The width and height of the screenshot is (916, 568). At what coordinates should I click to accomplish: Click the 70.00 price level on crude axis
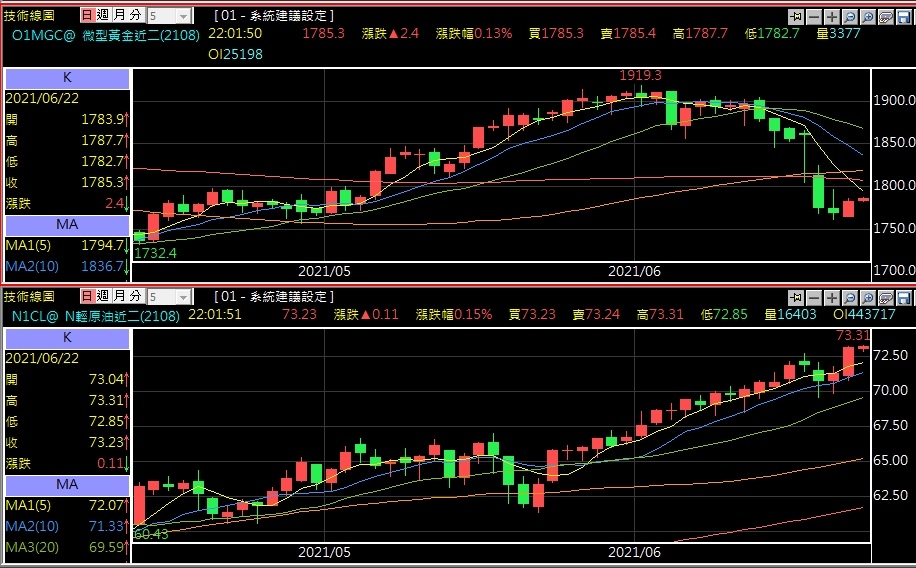(890, 390)
